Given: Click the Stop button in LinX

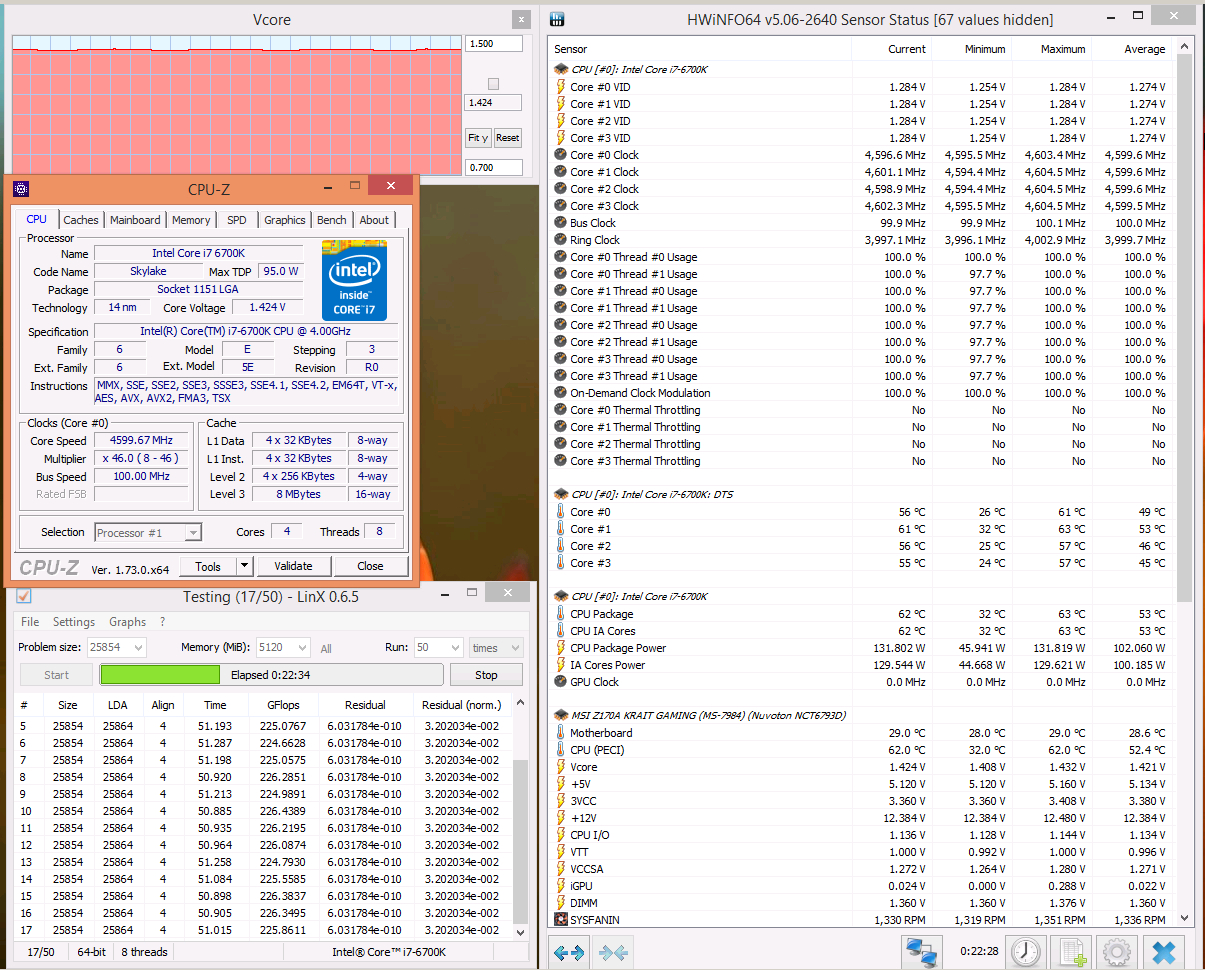Looking at the screenshot, I should tap(486, 675).
